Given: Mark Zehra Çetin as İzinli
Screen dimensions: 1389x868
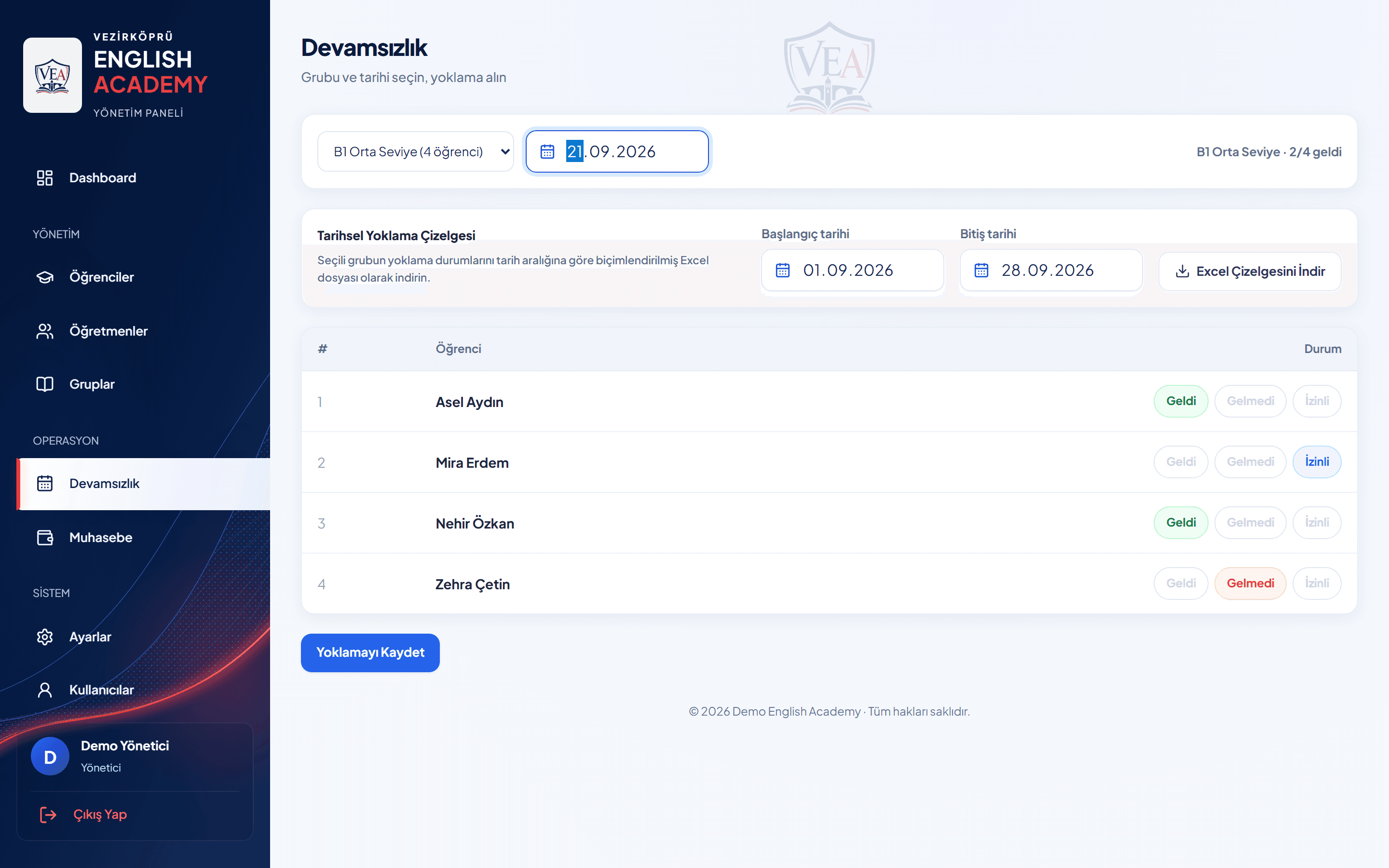Looking at the screenshot, I should tap(1317, 584).
